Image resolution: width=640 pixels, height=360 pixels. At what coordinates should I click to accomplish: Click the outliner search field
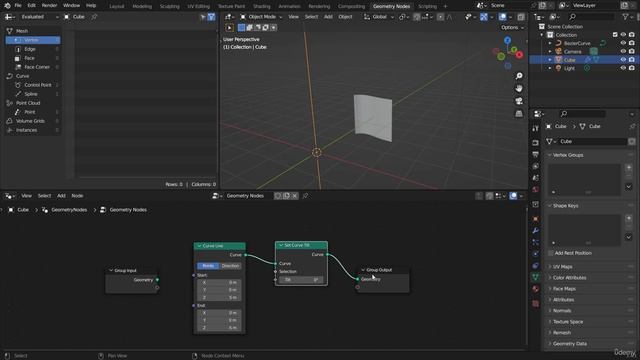tap(591, 17)
